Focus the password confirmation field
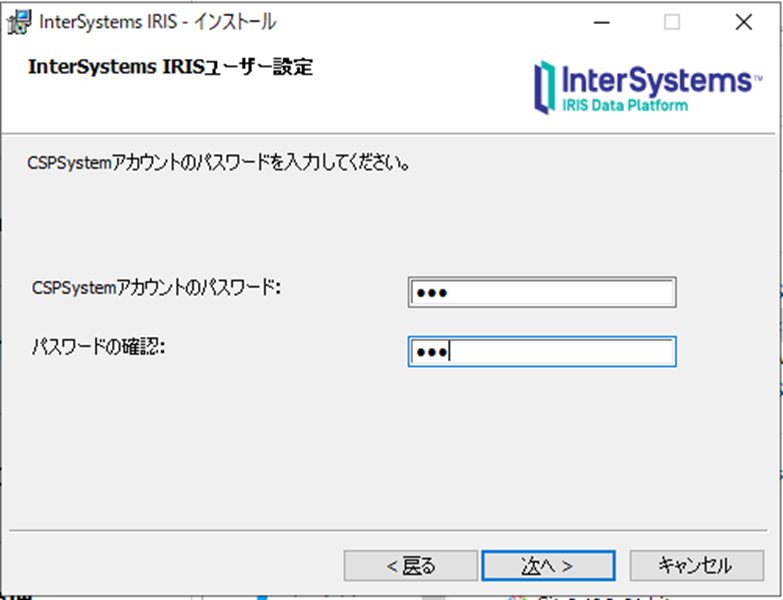 pyautogui.click(x=542, y=351)
